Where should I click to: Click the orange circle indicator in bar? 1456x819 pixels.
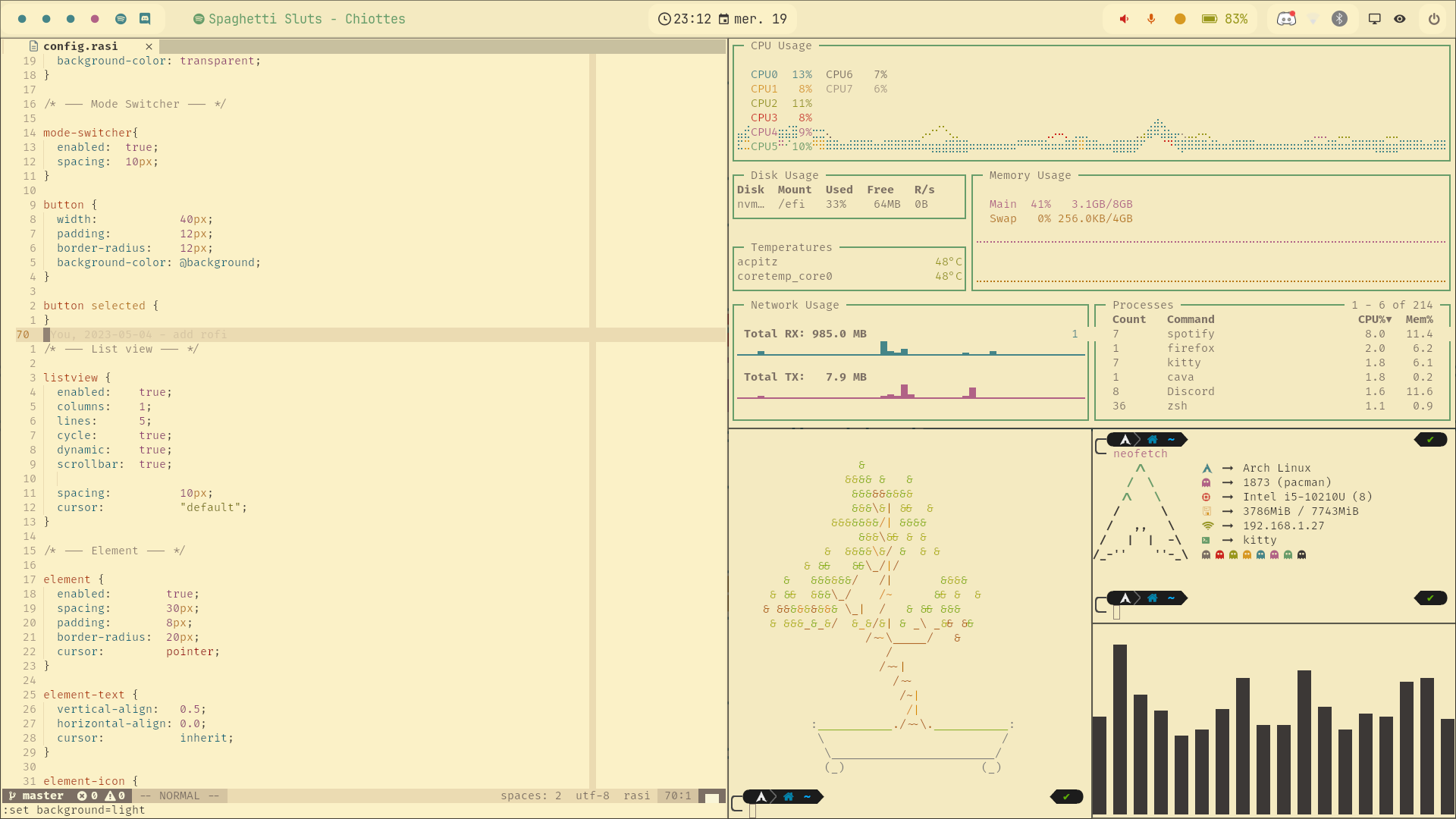1180,19
